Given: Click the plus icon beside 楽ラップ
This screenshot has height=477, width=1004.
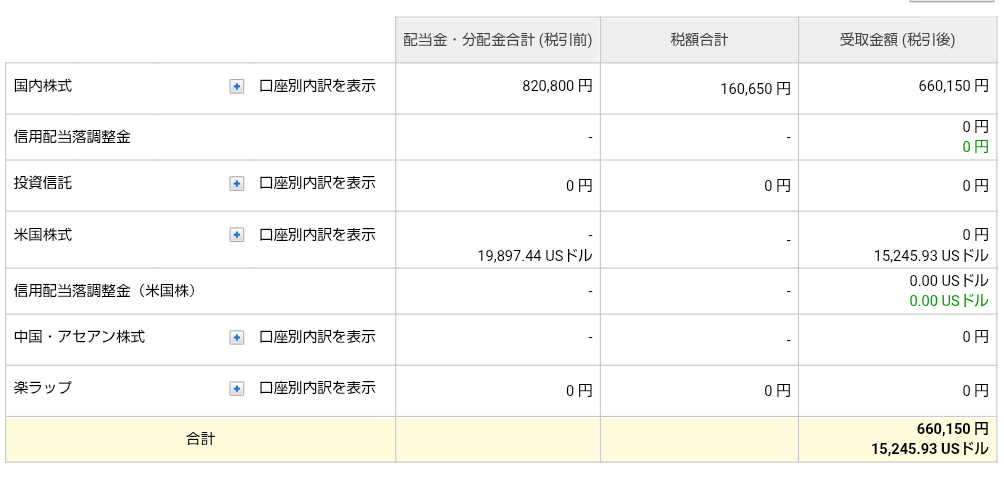Looking at the screenshot, I should [x=237, y=388].
